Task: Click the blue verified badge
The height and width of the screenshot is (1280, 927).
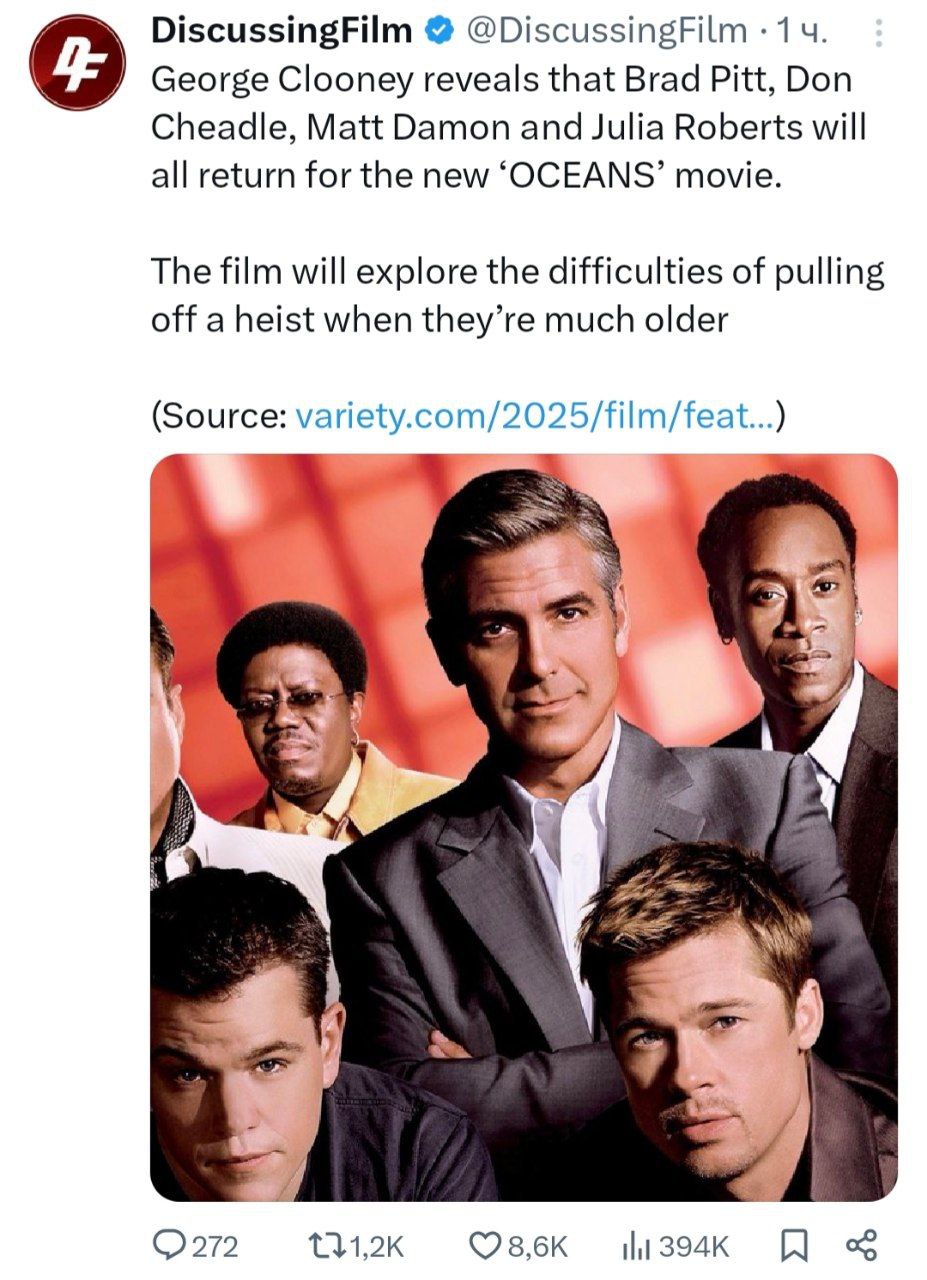Action: 436,33
